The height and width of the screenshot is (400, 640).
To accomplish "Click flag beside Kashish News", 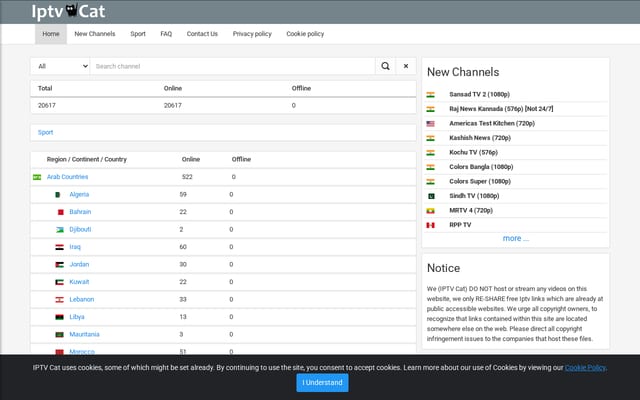I will [x=431, y=138].
